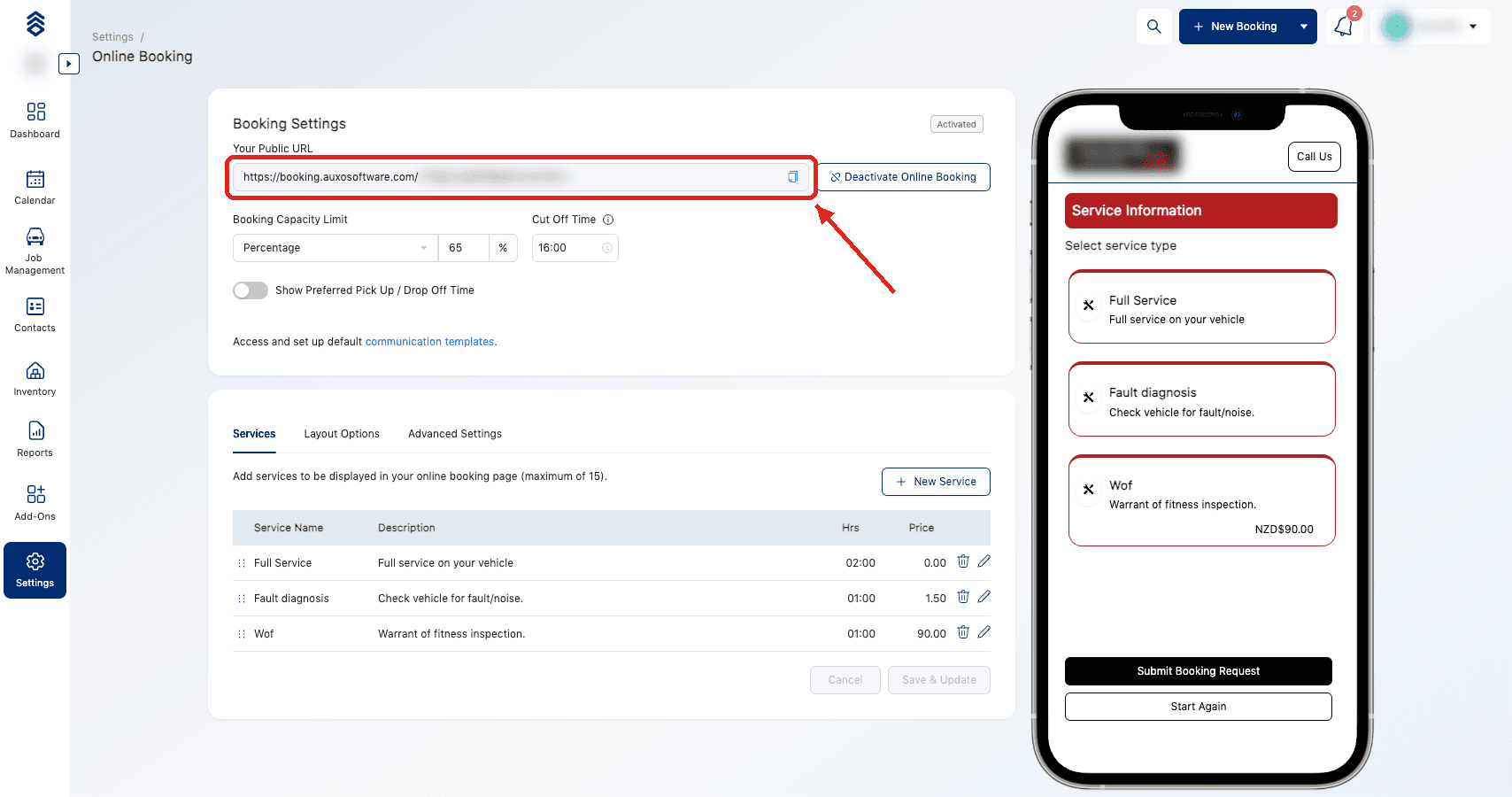Click Submit Booking Request in phone preview

click(1199, 671)
